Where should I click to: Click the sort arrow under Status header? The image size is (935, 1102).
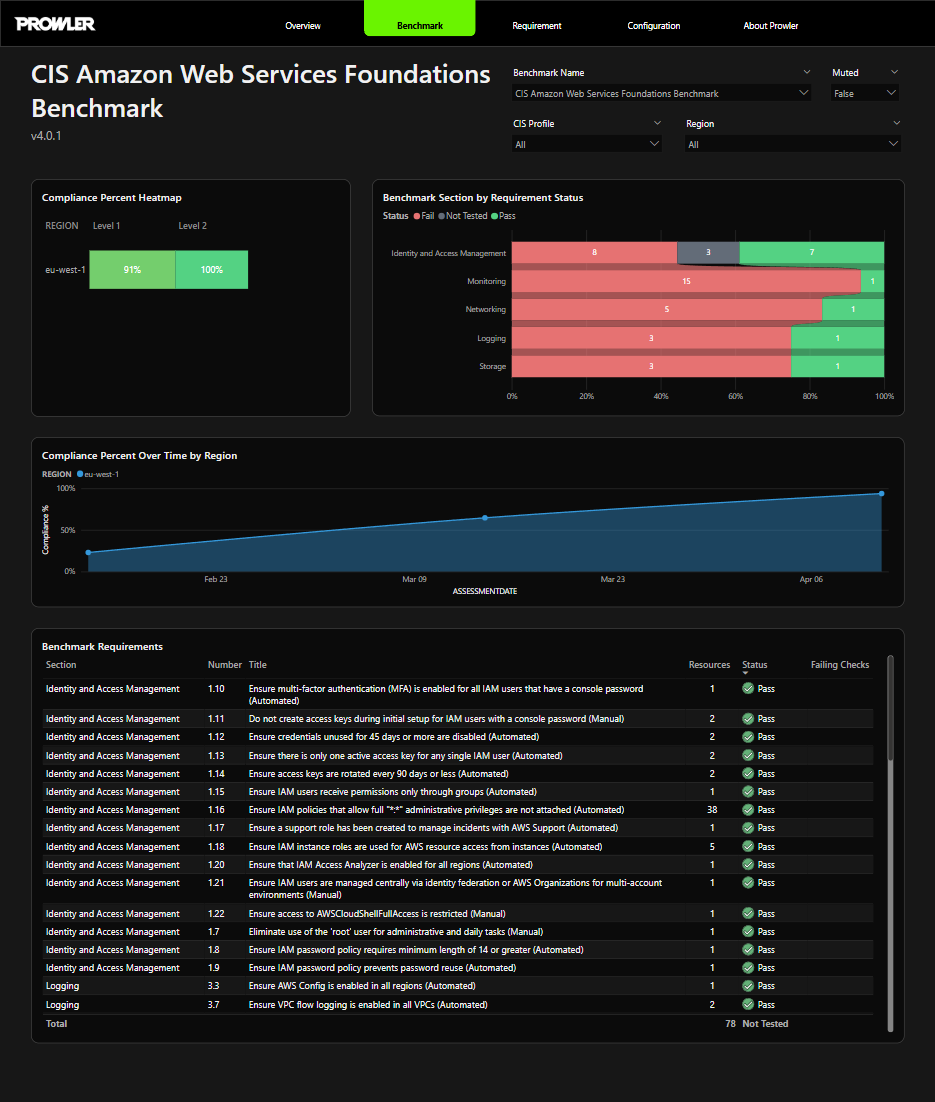[x=745, y=673]
